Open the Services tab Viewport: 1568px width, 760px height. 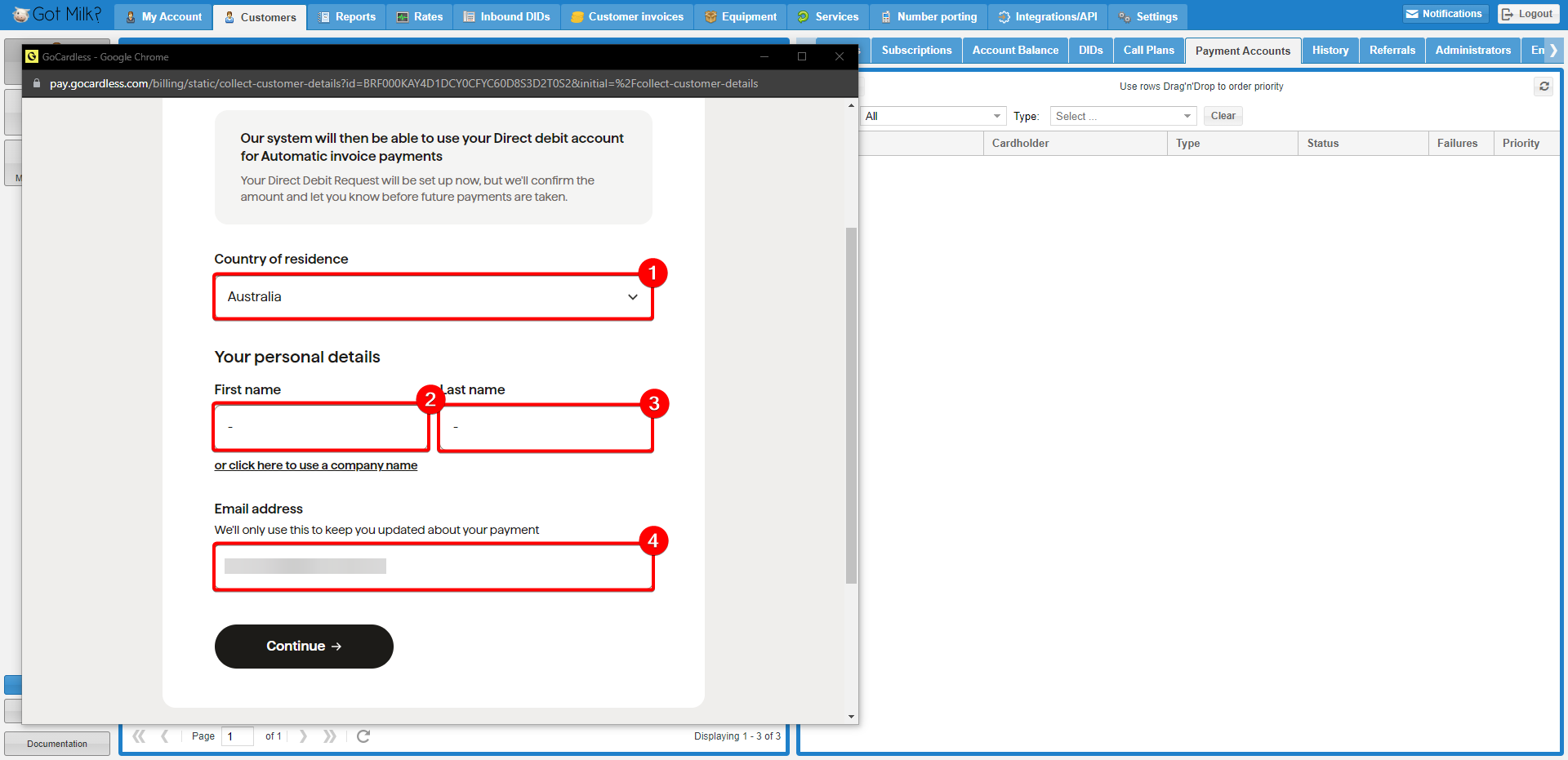(x=828, y=17)
